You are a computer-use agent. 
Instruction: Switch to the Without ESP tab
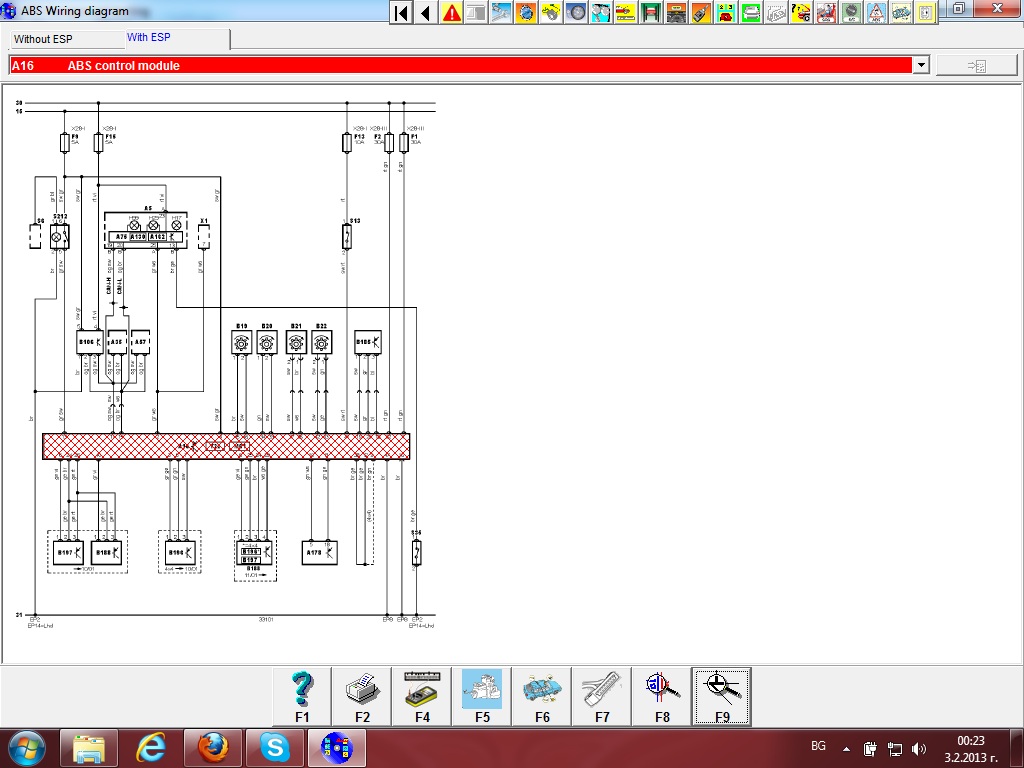(43, 39)
